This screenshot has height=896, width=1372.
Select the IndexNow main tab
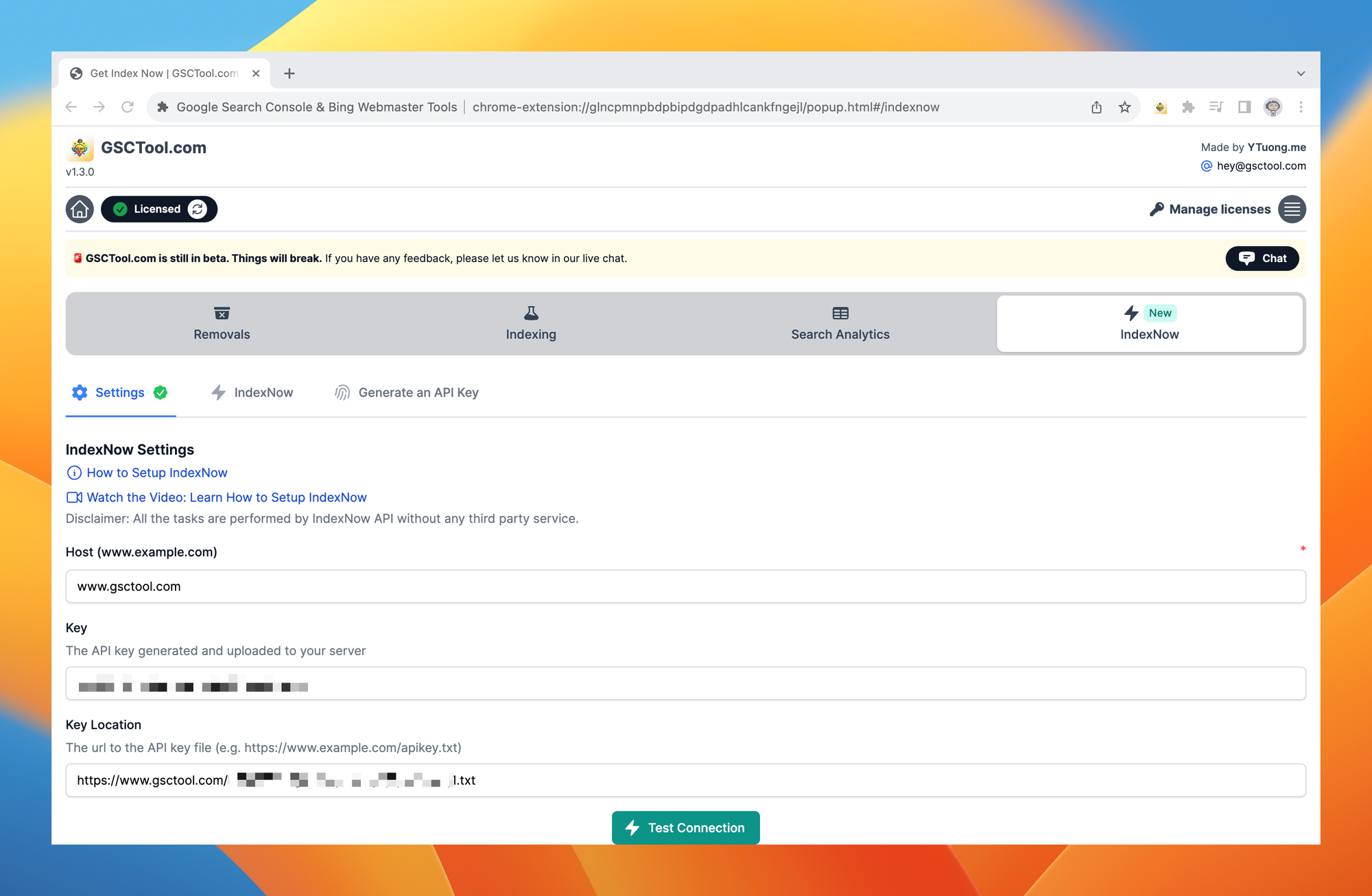click(1150, 324)
